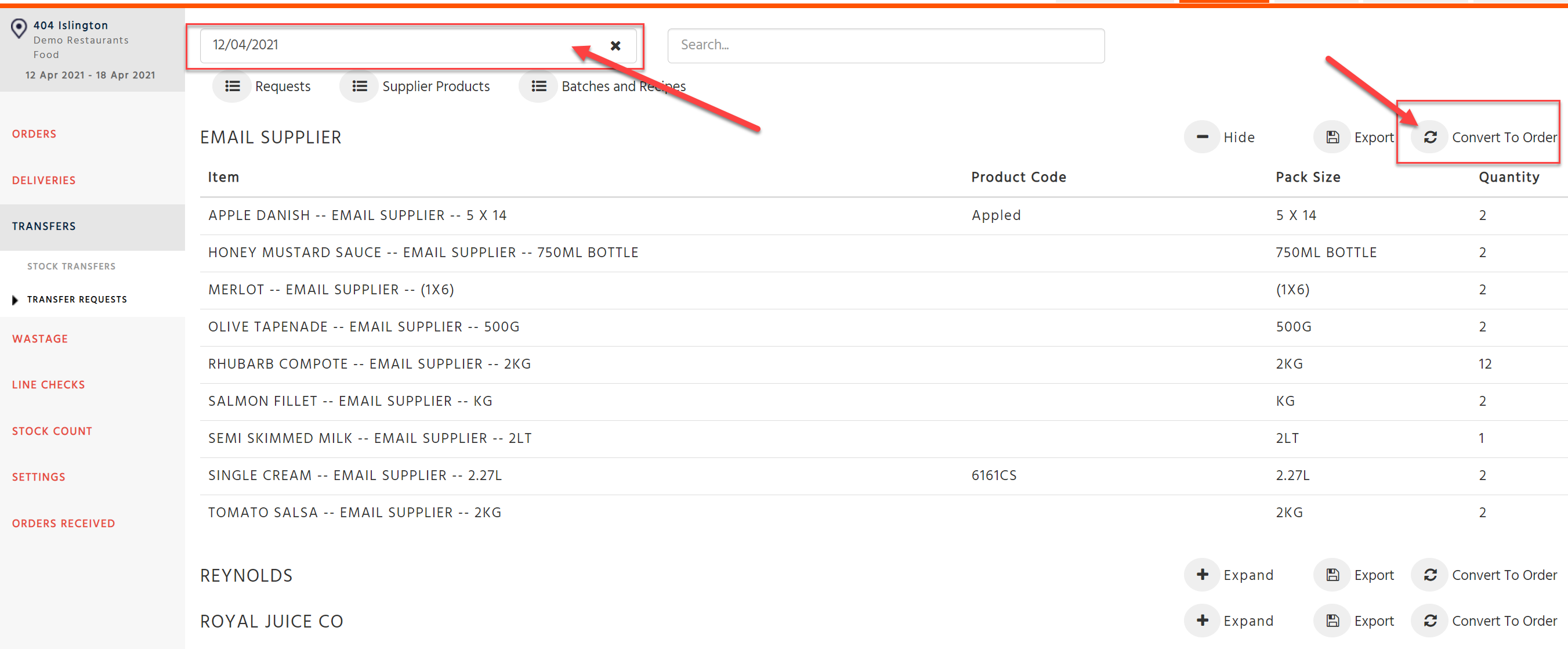
Task: Click the Item column header
Action: click(x=223, y=177)
